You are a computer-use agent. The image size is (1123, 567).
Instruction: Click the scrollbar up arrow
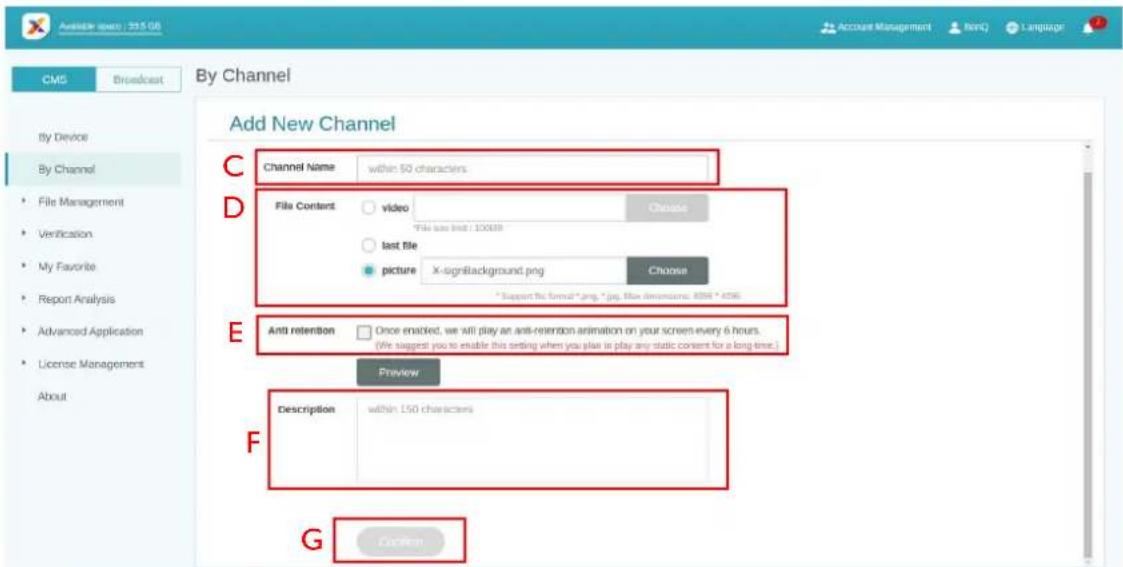coord(1090,147)
